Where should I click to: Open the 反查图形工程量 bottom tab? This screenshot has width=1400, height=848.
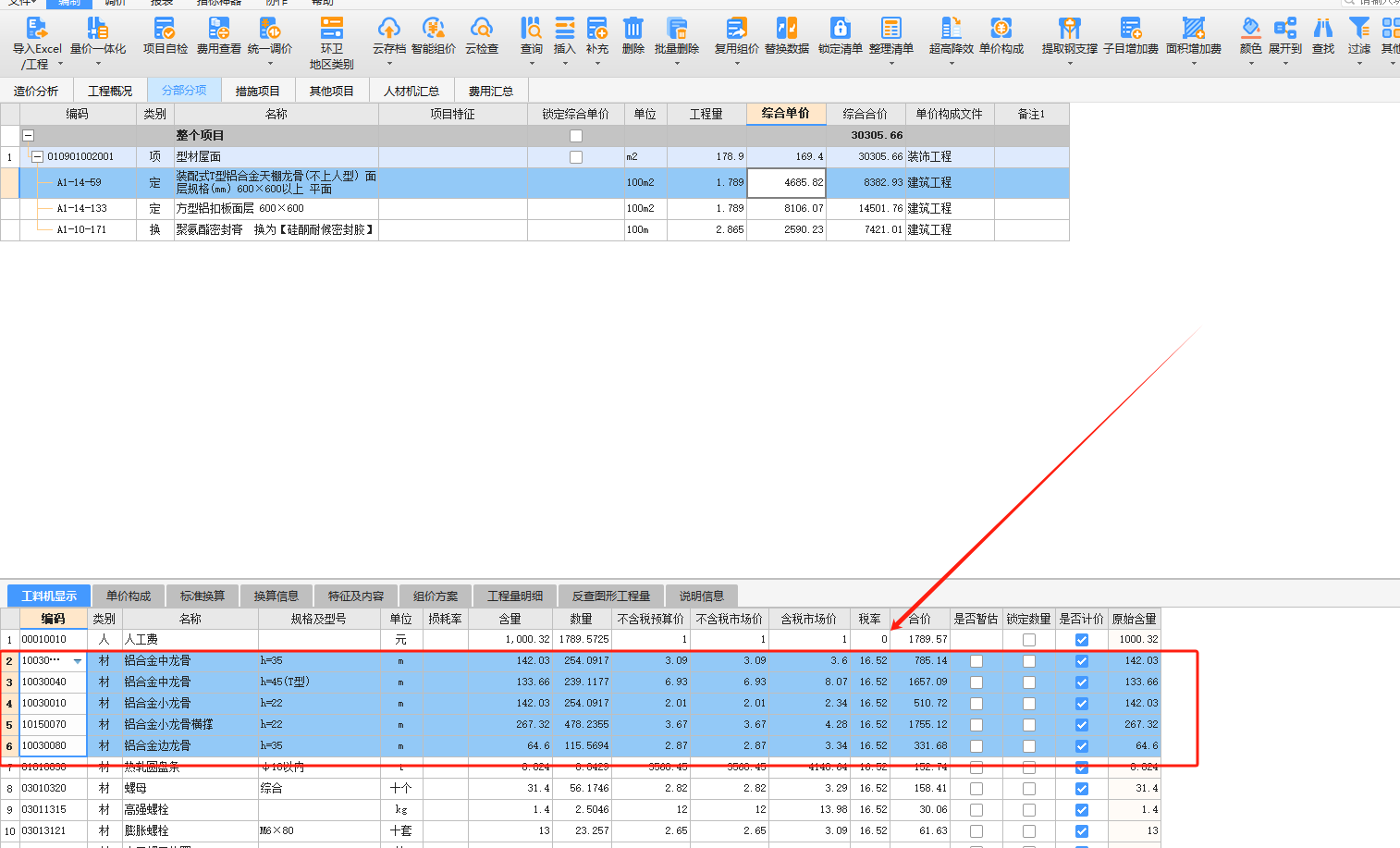(611, 596)
